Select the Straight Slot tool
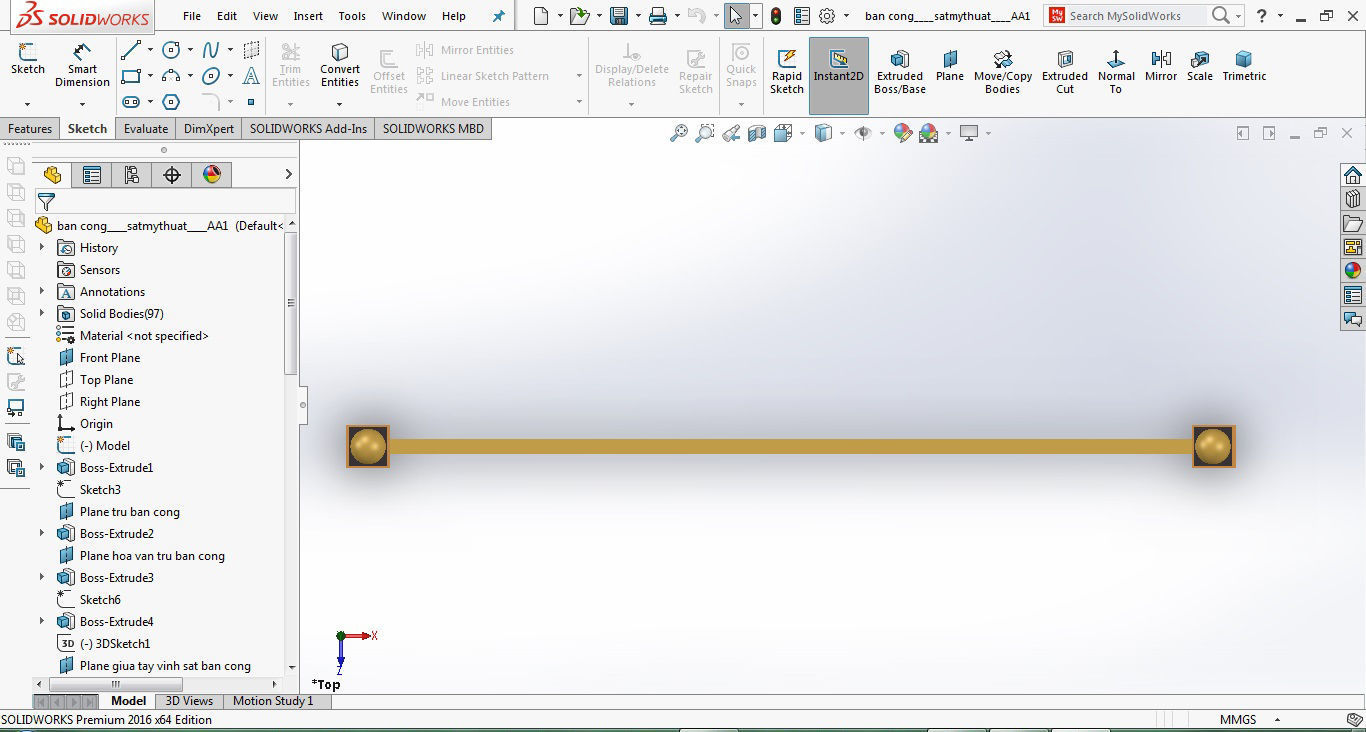 pyautogui.click(x=131, y=102)
